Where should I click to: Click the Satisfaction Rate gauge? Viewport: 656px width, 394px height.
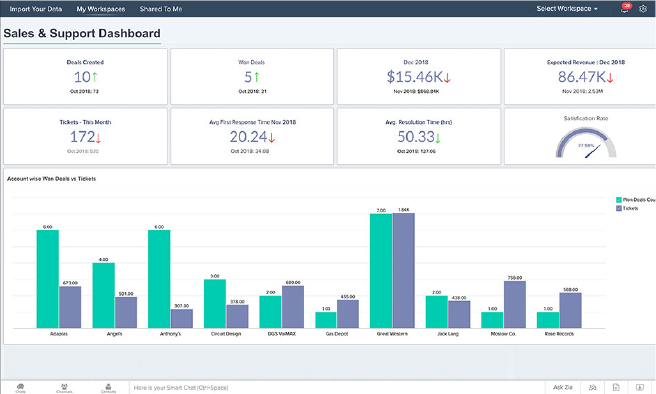pos(586,143)
